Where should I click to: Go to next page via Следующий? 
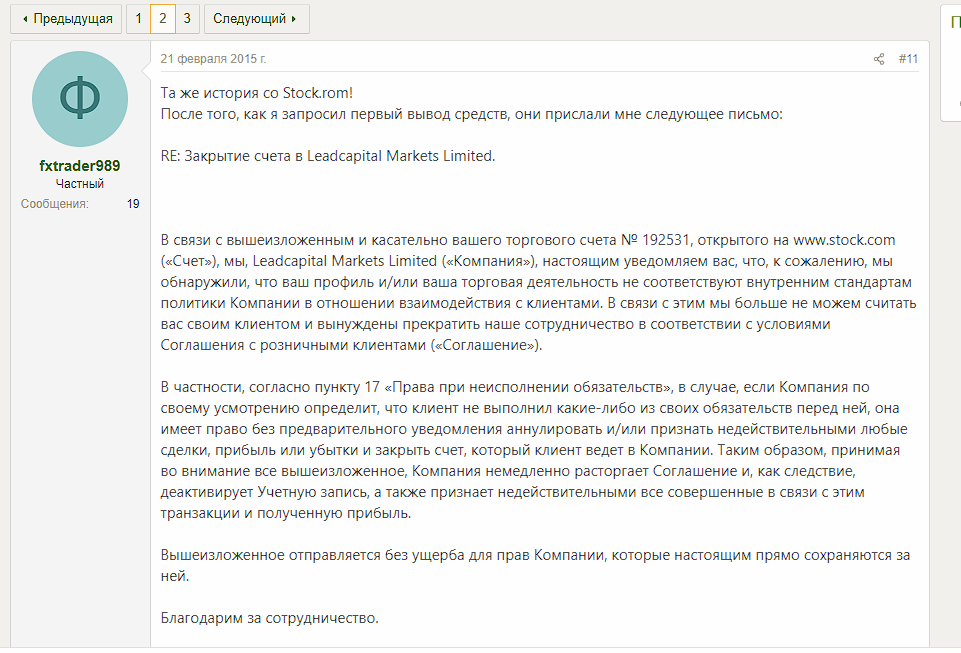(256, 19)
